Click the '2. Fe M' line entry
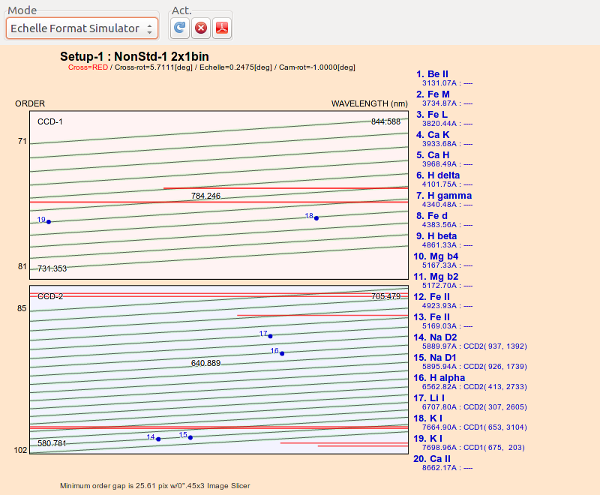 (x=444, y=98)
